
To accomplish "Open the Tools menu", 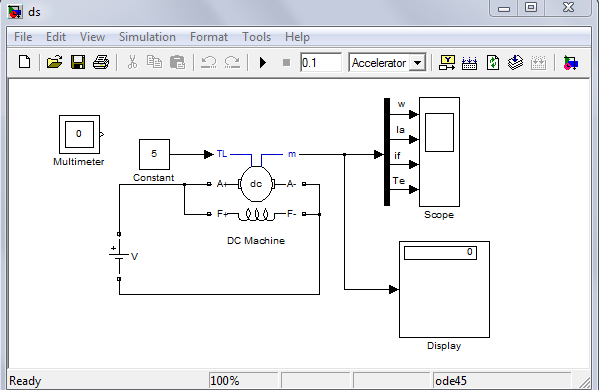I will click(256, 37).
